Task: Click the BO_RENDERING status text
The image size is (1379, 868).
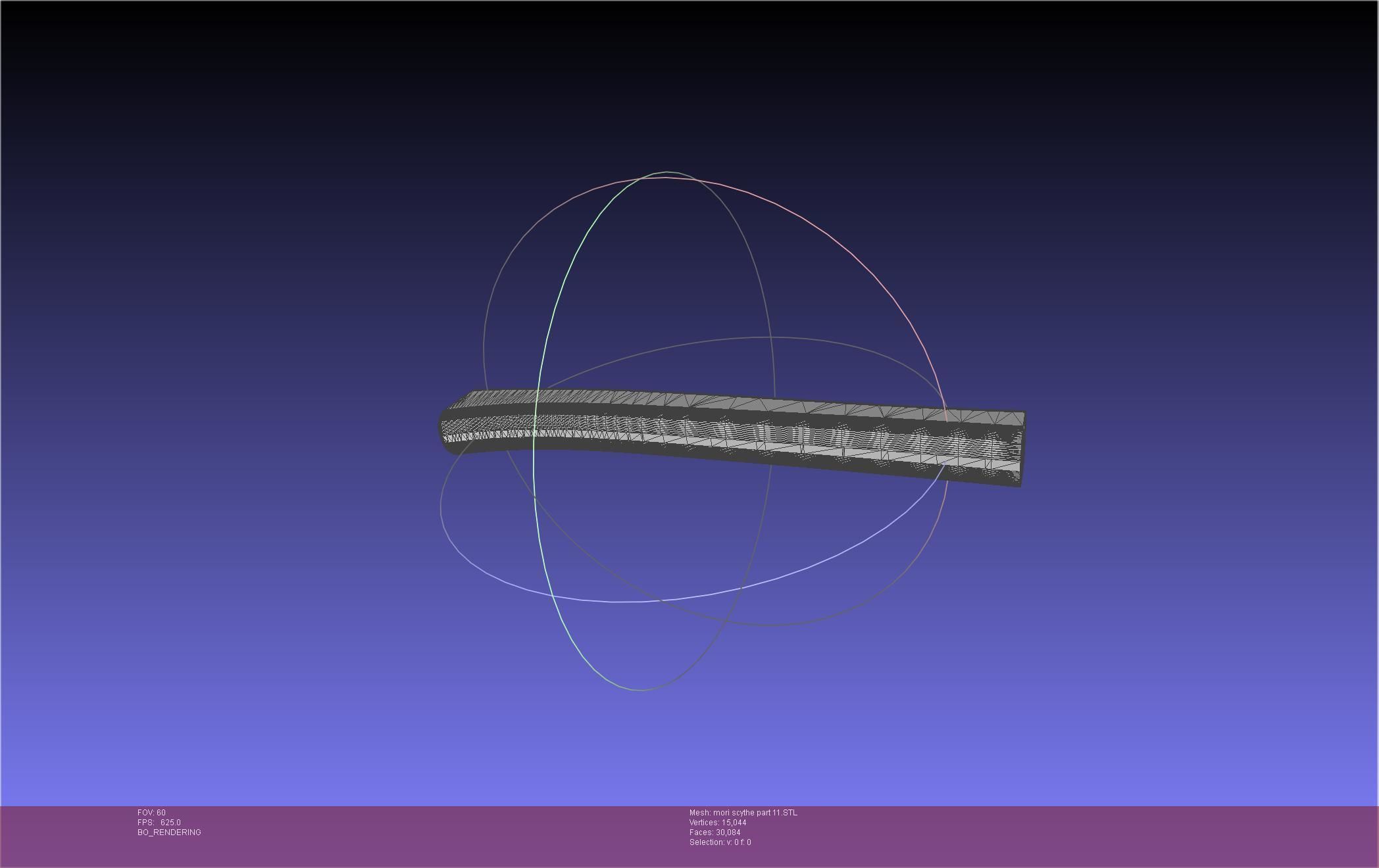Action: pos(169,832)
